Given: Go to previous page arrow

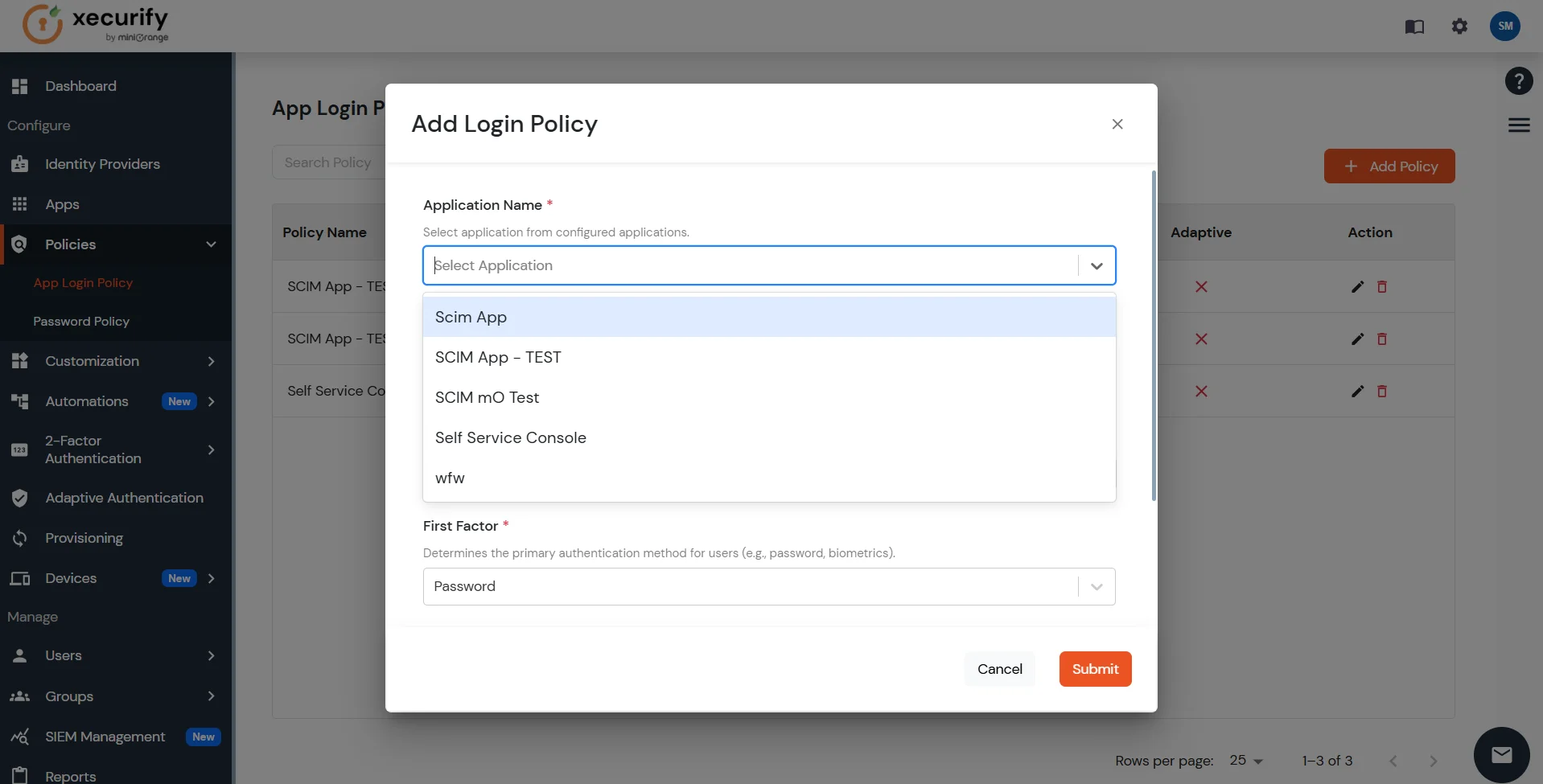Looking at the screenshot, I should pos(1393,761).
